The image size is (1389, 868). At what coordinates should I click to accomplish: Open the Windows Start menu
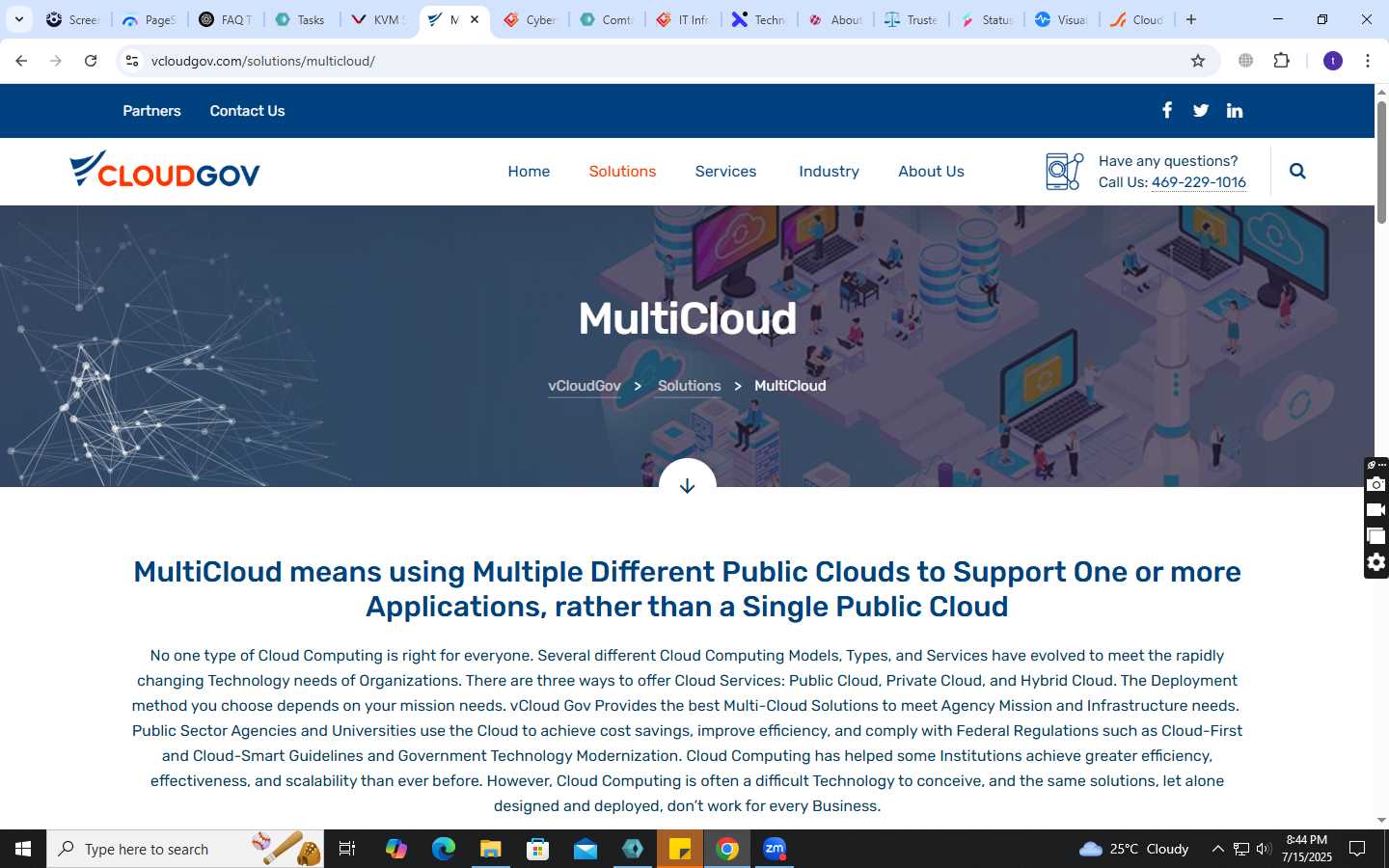coord(23,849)
